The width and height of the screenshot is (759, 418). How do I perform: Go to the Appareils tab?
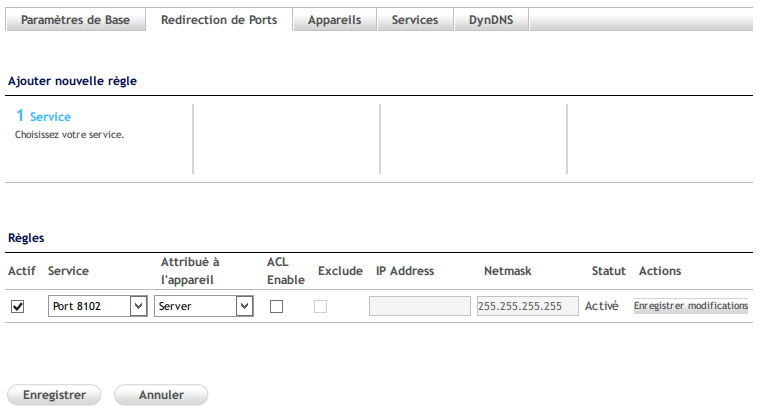(x=335, y=20)
